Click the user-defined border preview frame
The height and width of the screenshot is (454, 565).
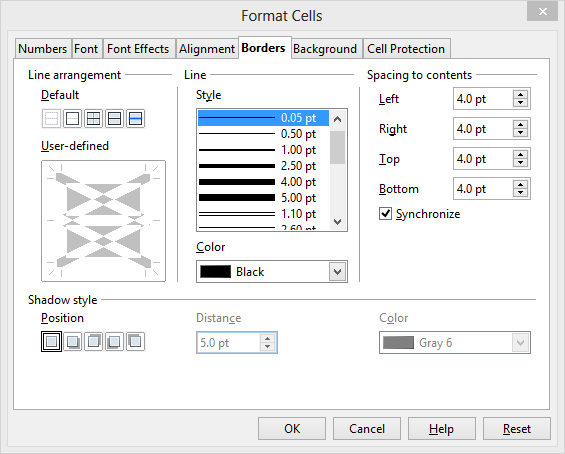coord(103,221)
